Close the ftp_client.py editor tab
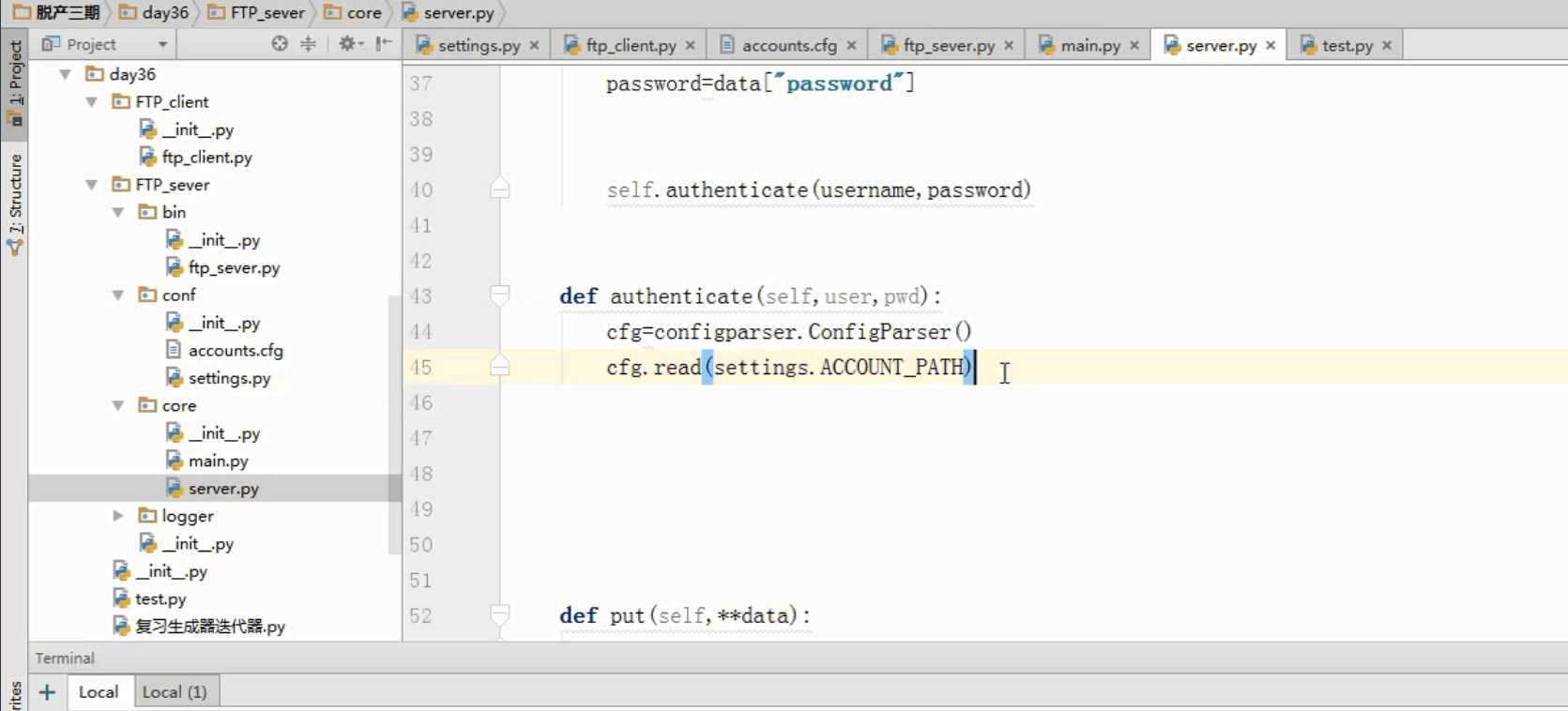This screenshot has width=1568, height=711. click(x=690, y=45)
